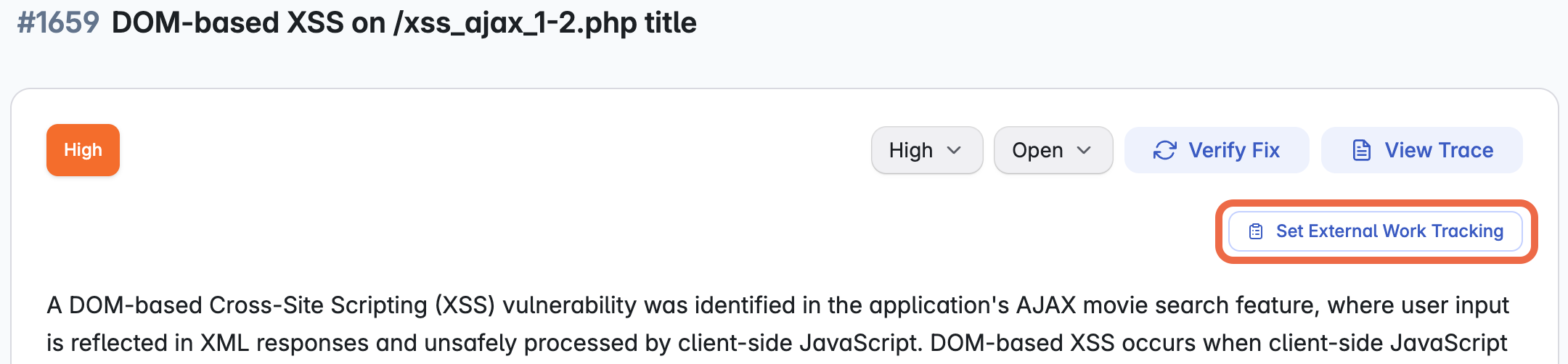
Task: Click the orange High severity badge
Action: pyautogui.click(x=83, y=150)
